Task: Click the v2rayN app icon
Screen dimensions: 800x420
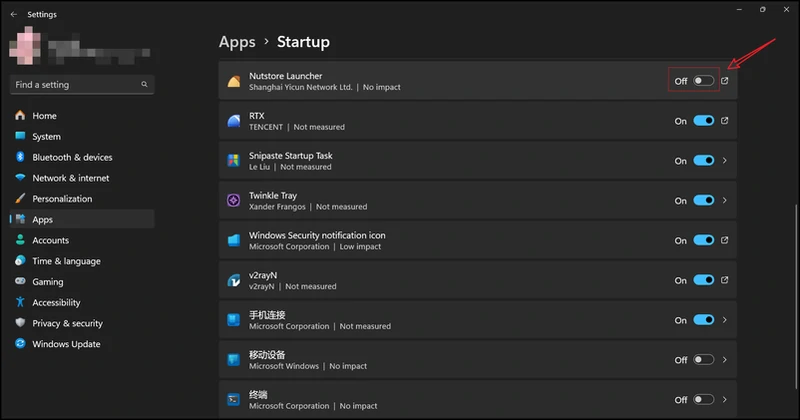Action: tap(233, 281)
